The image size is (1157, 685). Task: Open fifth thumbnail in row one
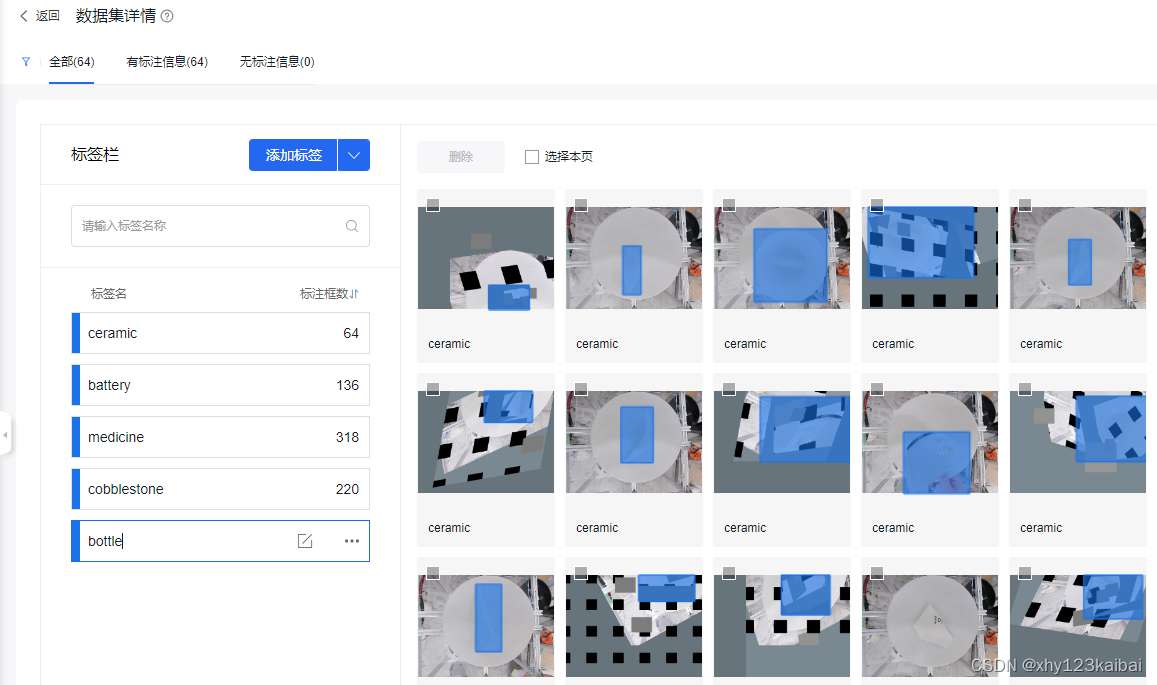(1078, 258)
